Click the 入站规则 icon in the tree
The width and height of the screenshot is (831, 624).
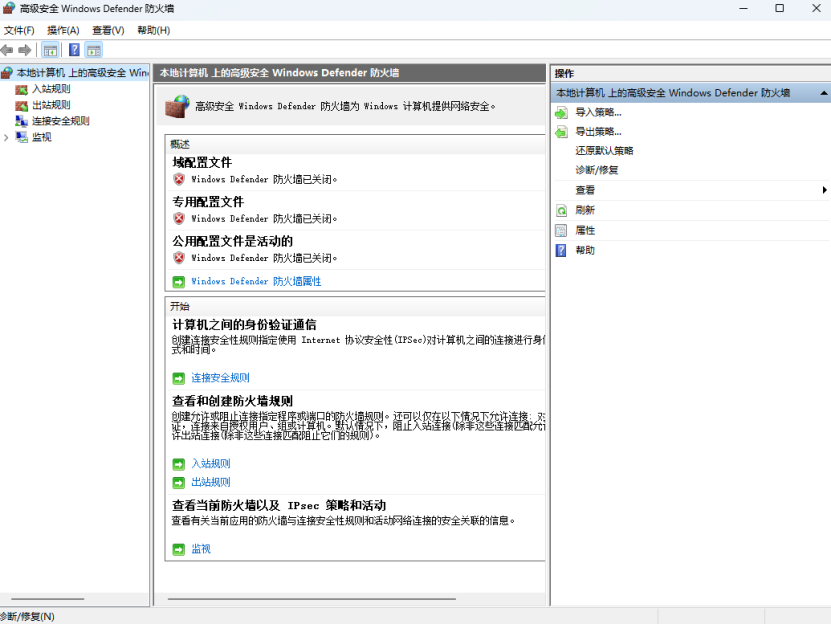pyautogui.click(x=21, y=89)
